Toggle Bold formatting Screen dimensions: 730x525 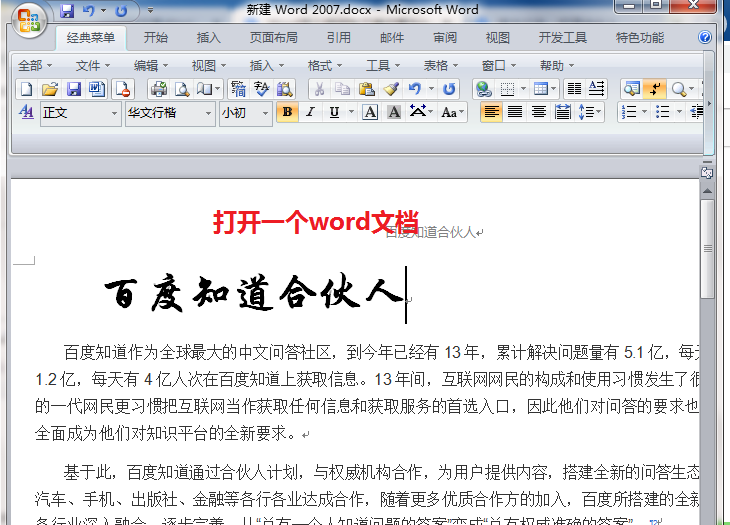pyautogui.click(x=287, y=112)
